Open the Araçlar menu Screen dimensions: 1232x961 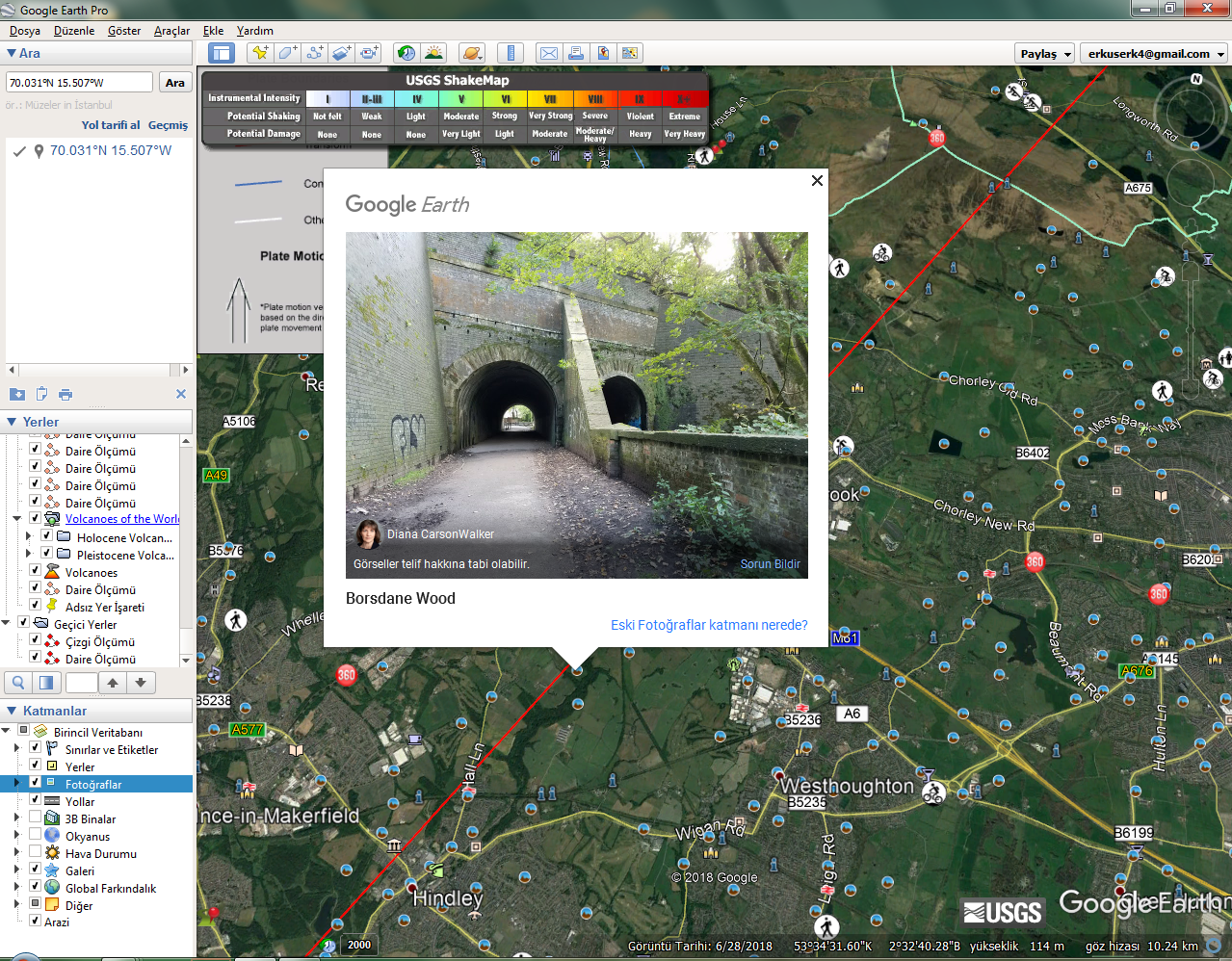click(171, 31)
